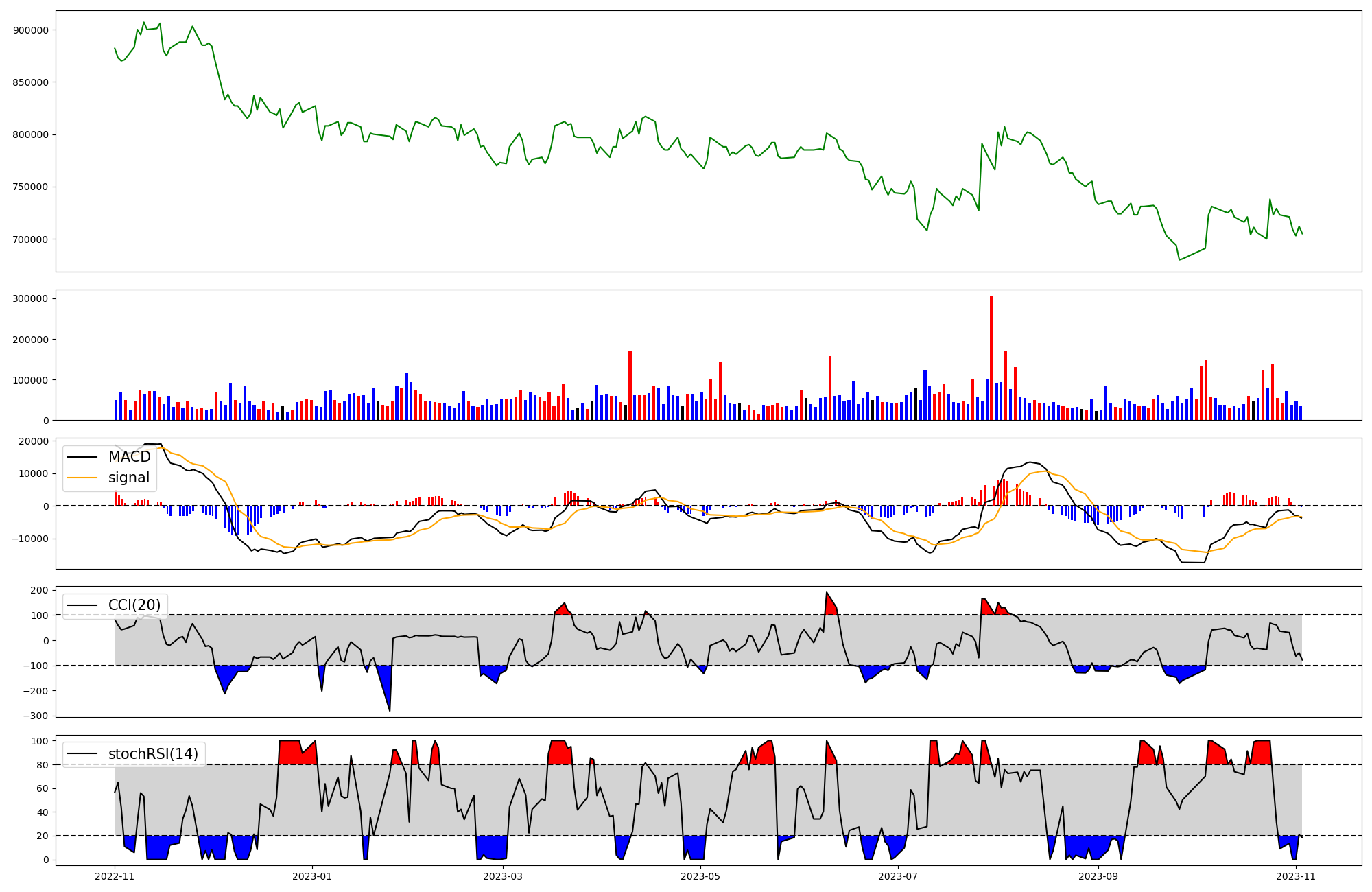This screenshot has height=892, width=1372.
Task: Click the 2023-09 date tick label
Action: coord(1098,876)
